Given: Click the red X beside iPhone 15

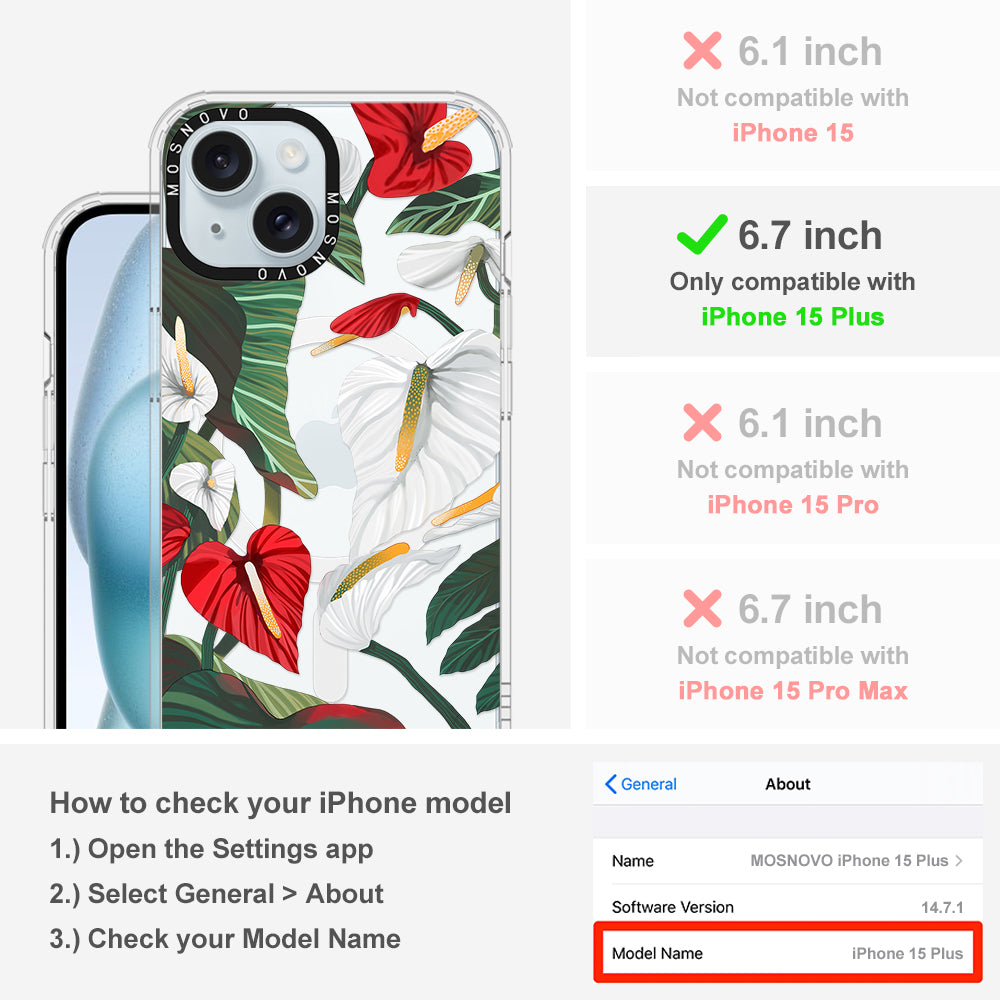Looking at the screenshot, I should click(702, 50).
